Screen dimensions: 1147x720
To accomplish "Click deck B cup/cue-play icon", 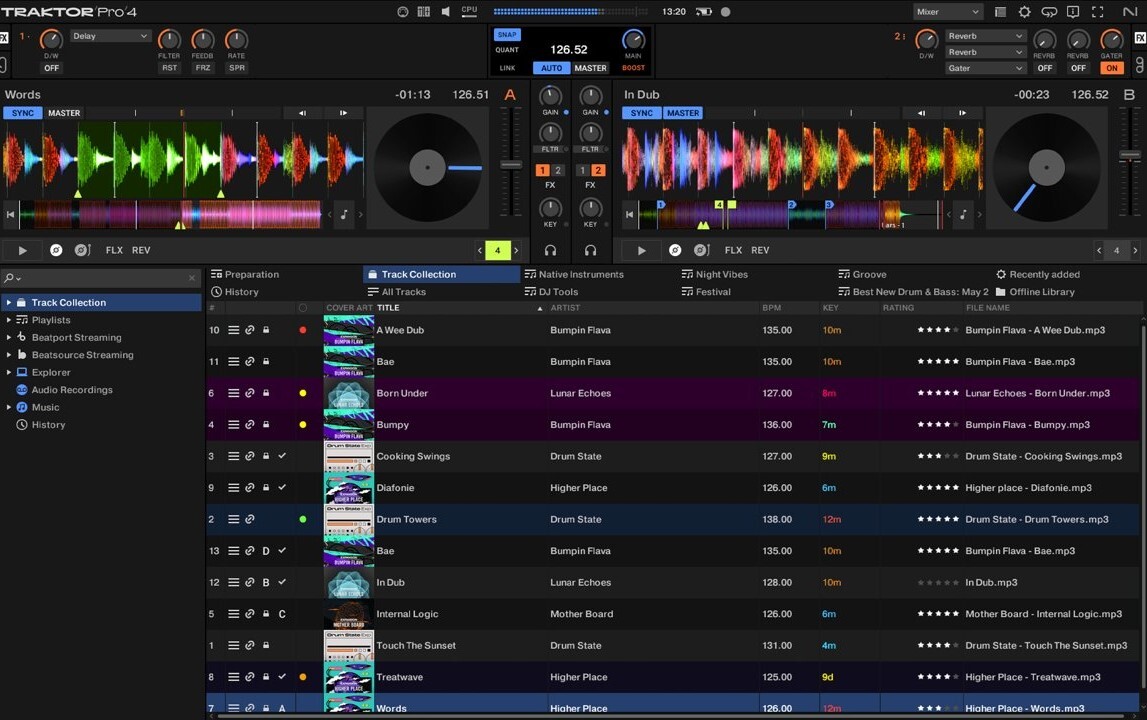I will (701, 250).
